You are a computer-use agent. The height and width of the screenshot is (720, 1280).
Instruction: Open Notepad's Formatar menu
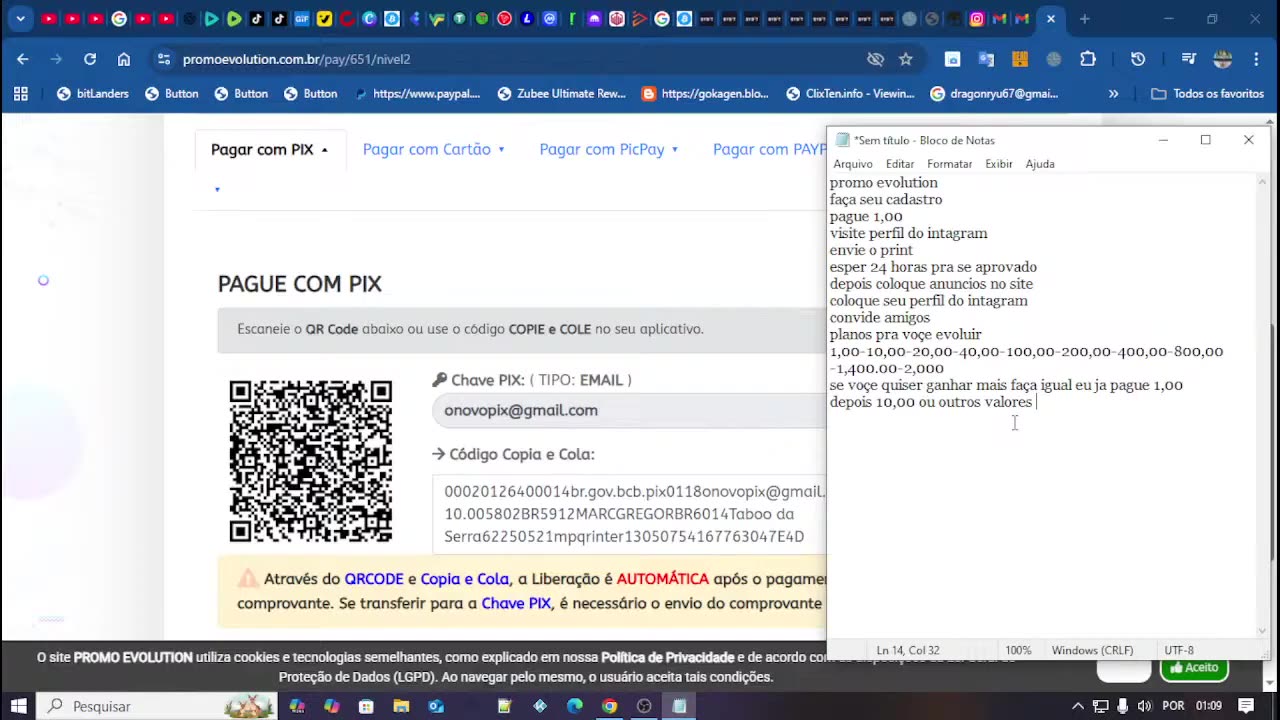949,164
